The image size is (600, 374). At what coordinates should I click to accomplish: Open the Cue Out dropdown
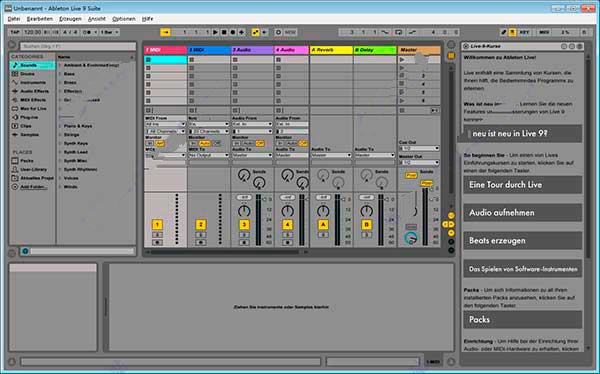[419, 149]
